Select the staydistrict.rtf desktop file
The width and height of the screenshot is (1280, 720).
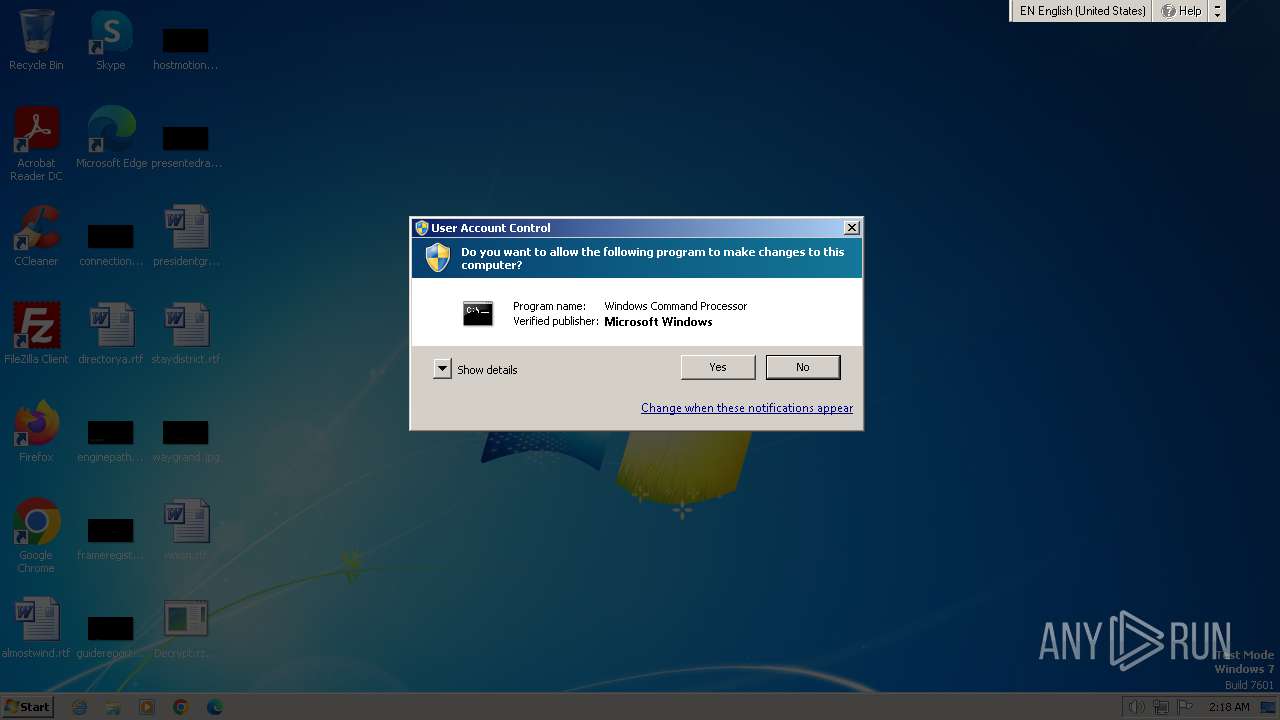click(186, 334)
